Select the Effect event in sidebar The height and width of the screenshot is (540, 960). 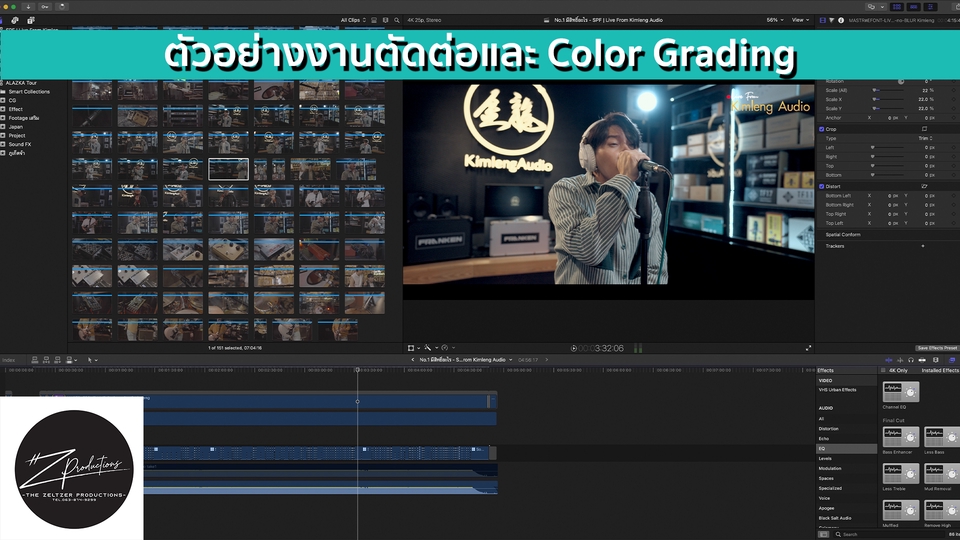point(15,109)
